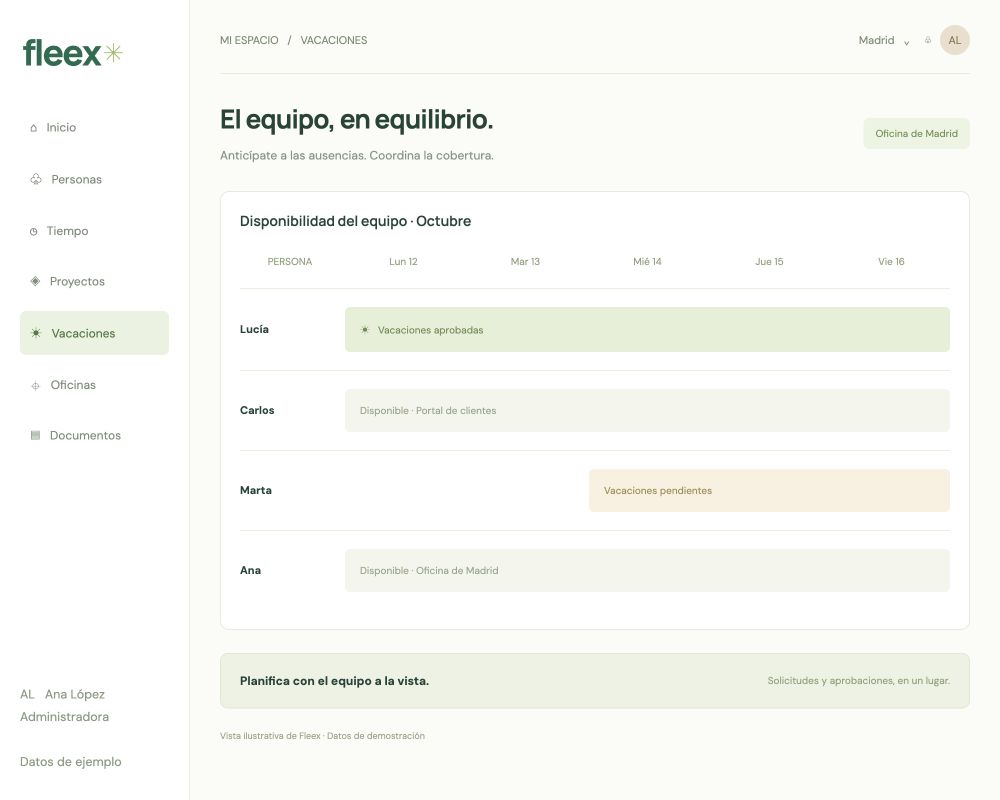1000x800 pixels.
Task: Click Disponibilidad del equipo · Octubre heading
Action: pos(355,221)
